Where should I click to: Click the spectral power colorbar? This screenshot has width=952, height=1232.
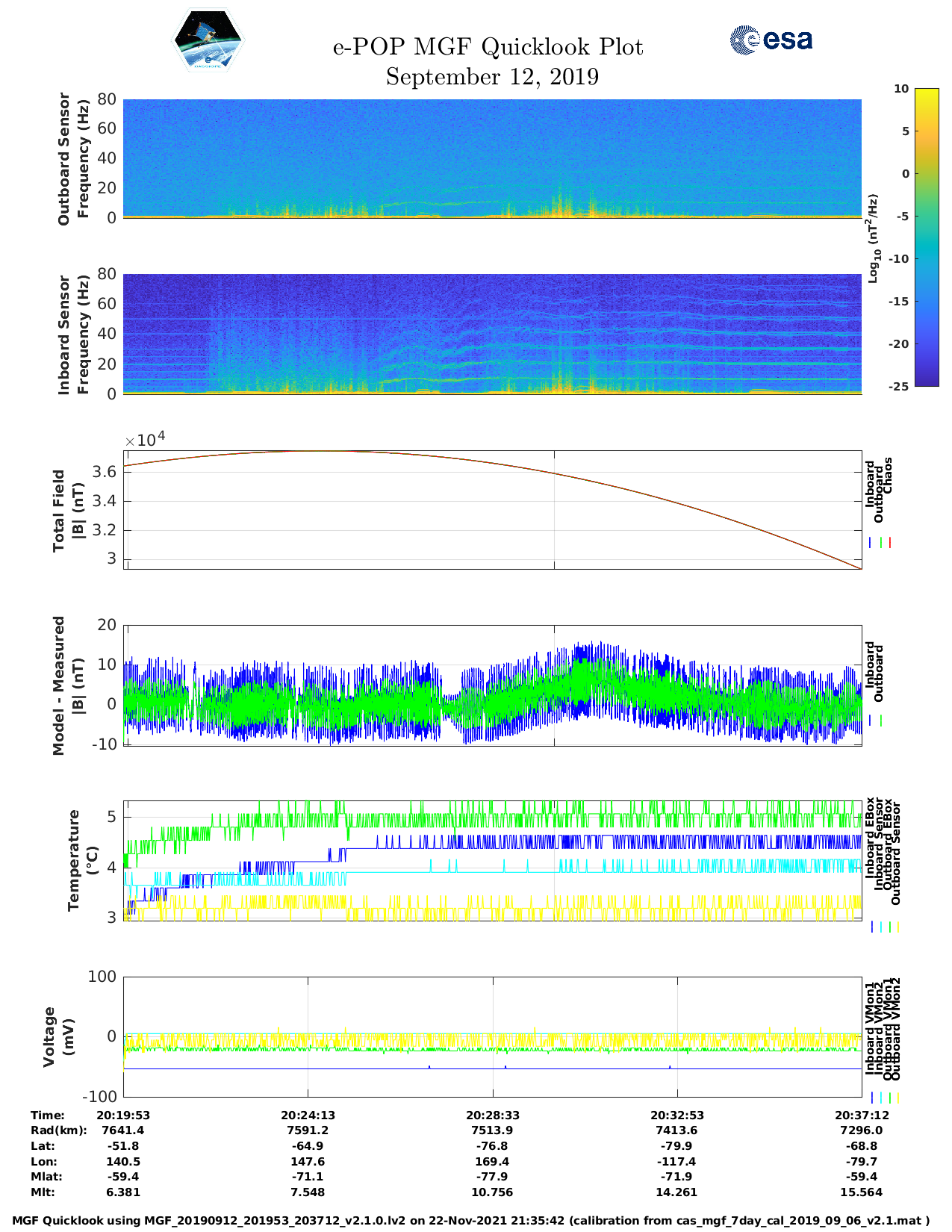coord(905,237)
